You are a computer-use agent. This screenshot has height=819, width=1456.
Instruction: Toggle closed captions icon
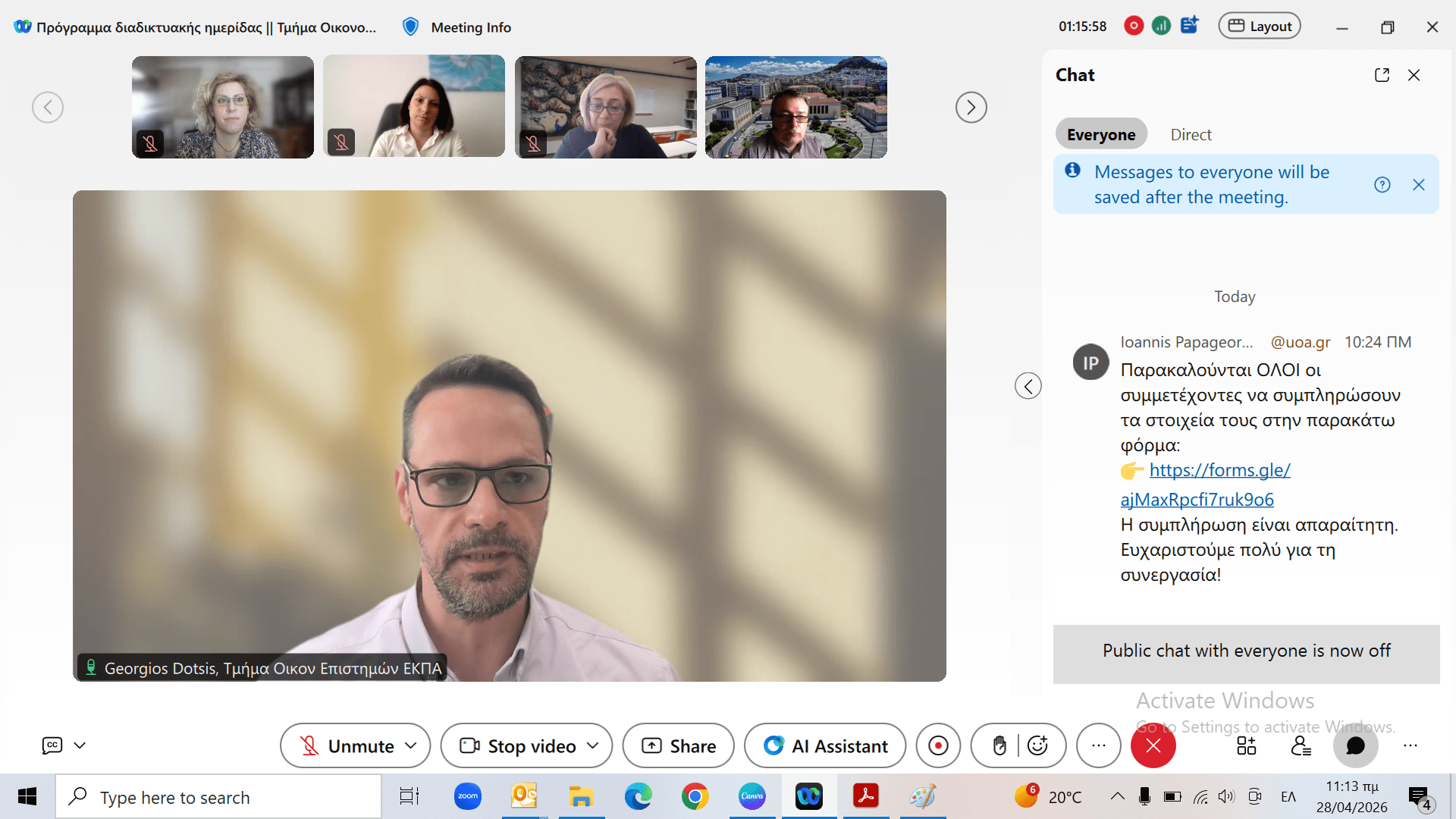click(52, 745)
